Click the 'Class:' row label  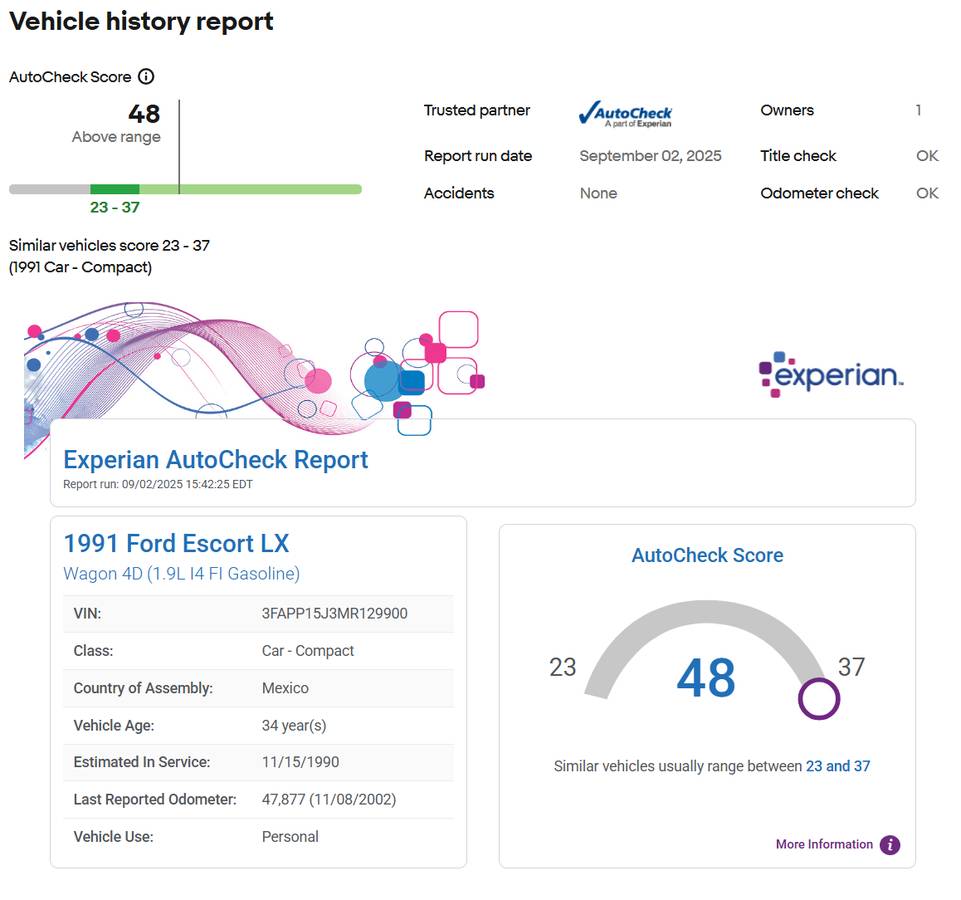93,650
